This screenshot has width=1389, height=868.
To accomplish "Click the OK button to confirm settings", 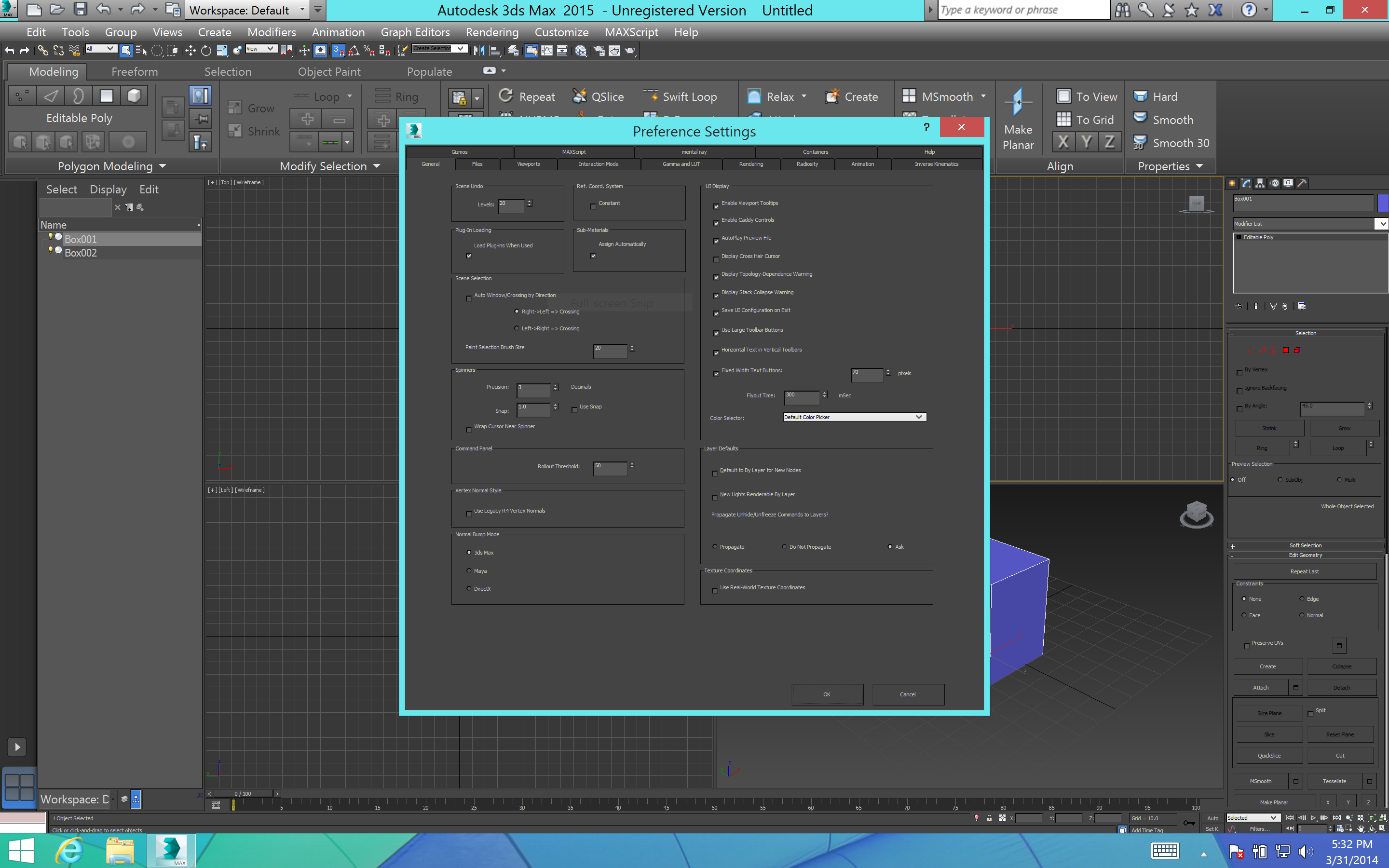I will click(826, 693).
